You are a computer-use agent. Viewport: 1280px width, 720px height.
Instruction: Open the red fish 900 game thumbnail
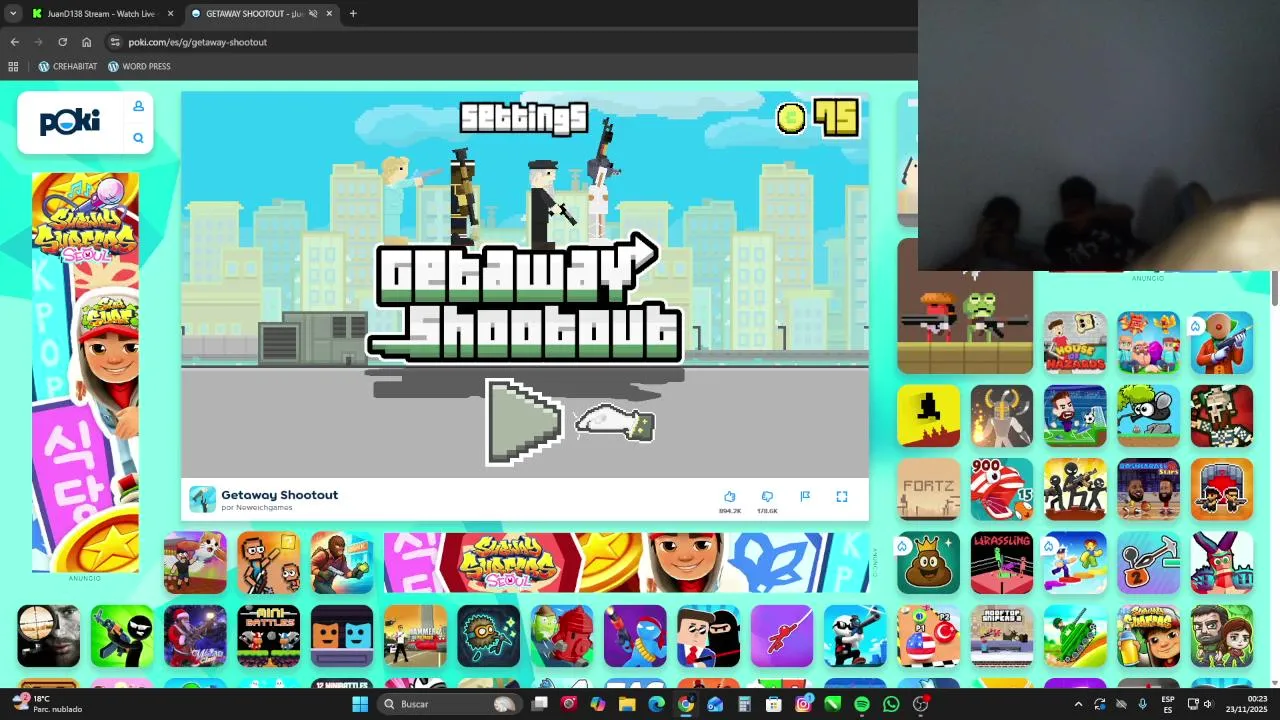(1001, 489)
